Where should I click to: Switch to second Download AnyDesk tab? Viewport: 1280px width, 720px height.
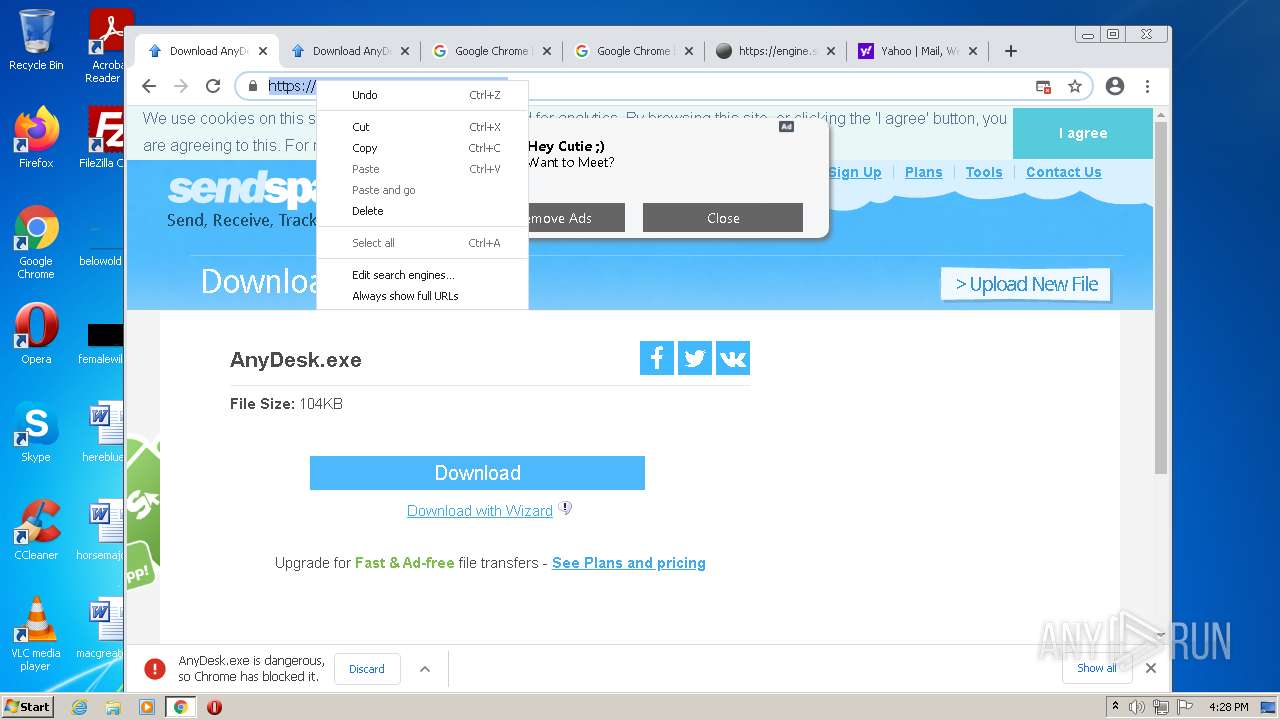tap(349, 51)
